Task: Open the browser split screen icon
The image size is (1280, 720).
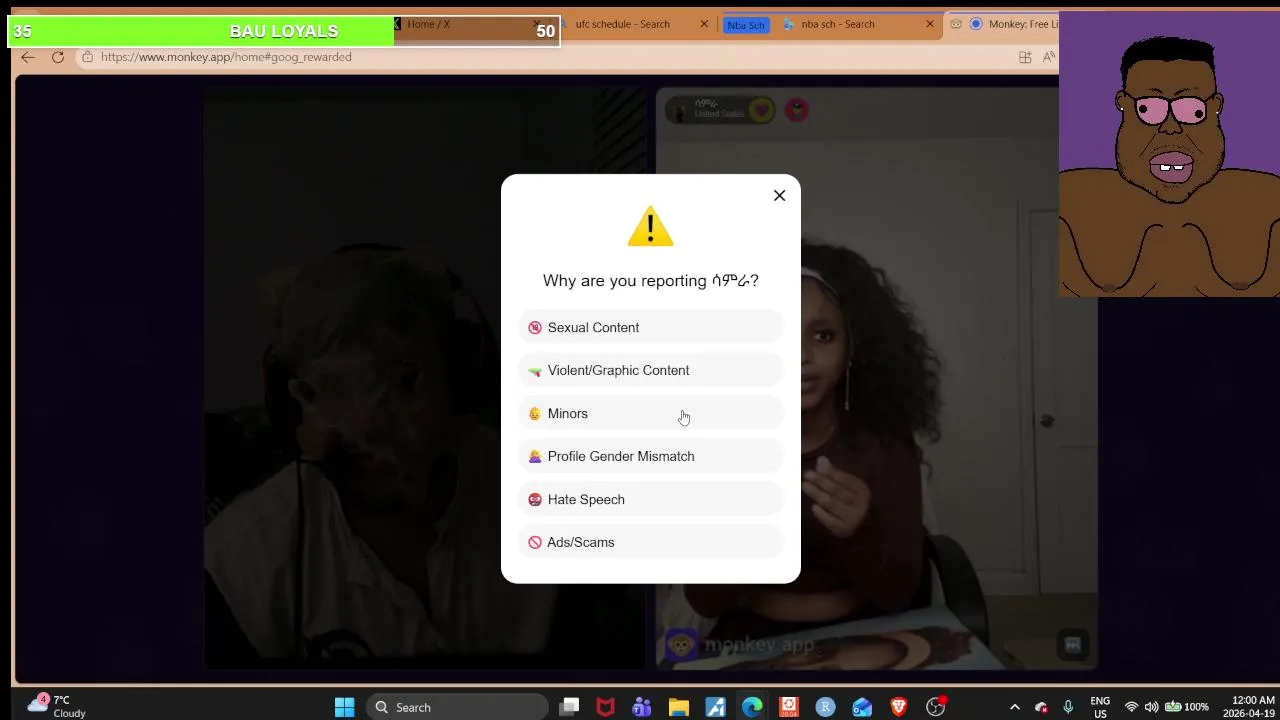Action: [x=1025, y=57]
